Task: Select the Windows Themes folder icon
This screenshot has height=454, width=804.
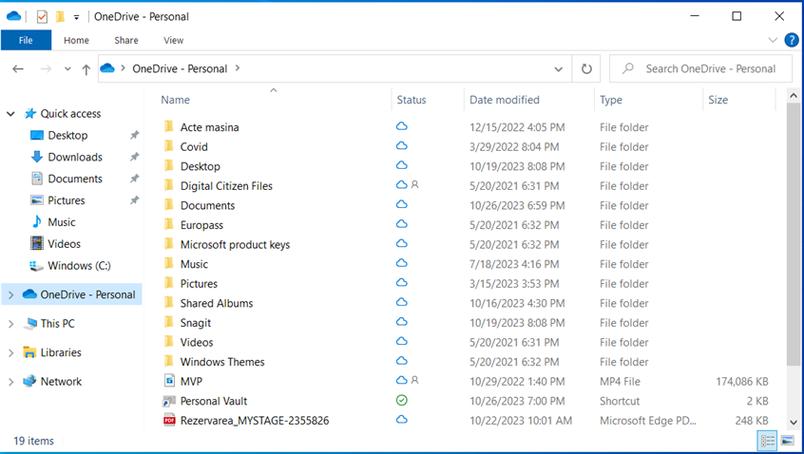Action: coord(169,361)
